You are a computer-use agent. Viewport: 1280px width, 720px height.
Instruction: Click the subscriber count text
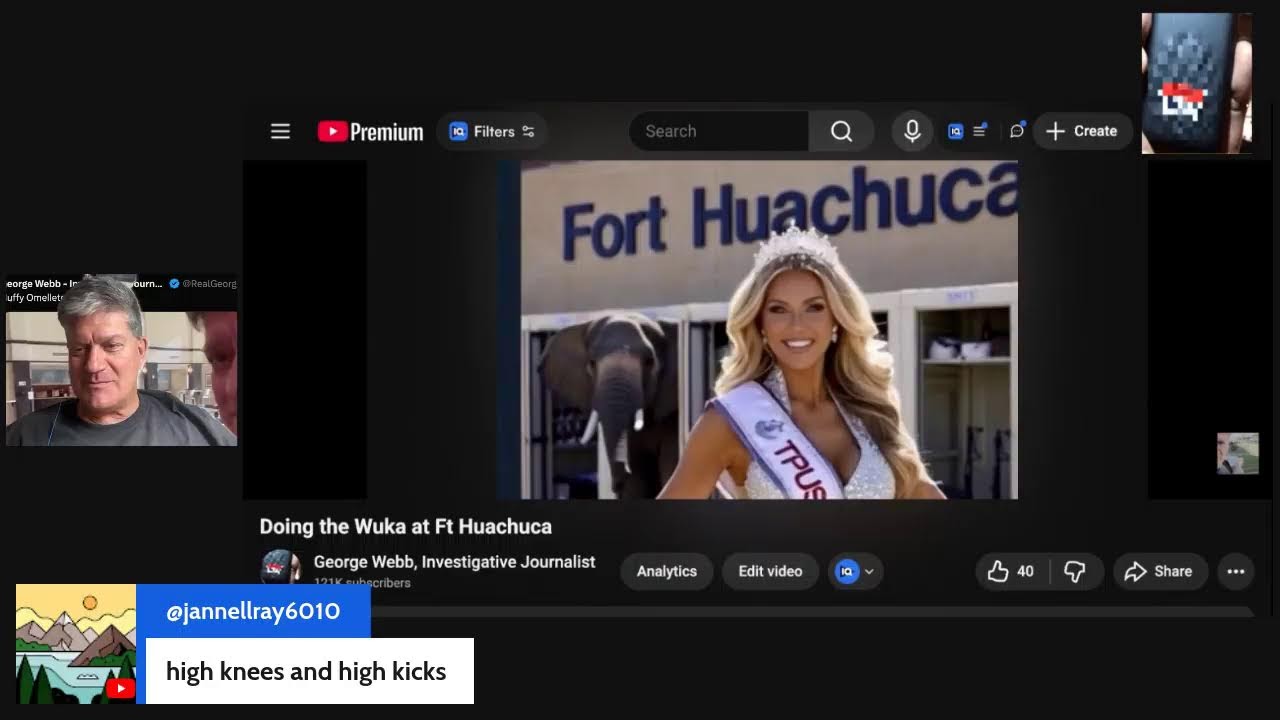362,582
